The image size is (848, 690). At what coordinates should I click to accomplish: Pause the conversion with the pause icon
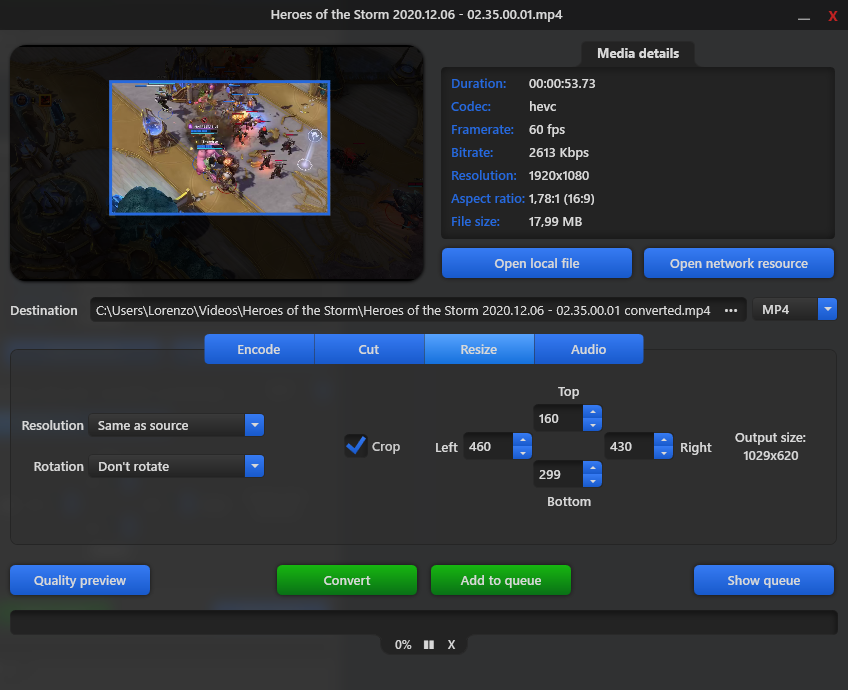point(429,645)
